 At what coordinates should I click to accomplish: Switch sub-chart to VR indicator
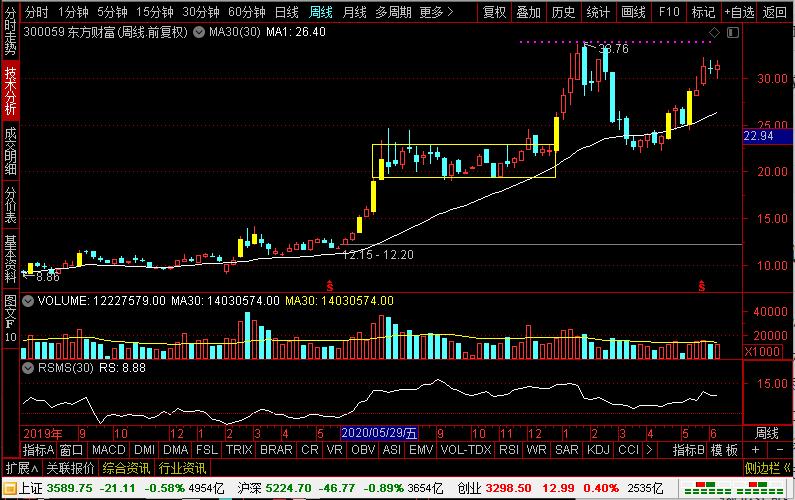click(335, 450)
